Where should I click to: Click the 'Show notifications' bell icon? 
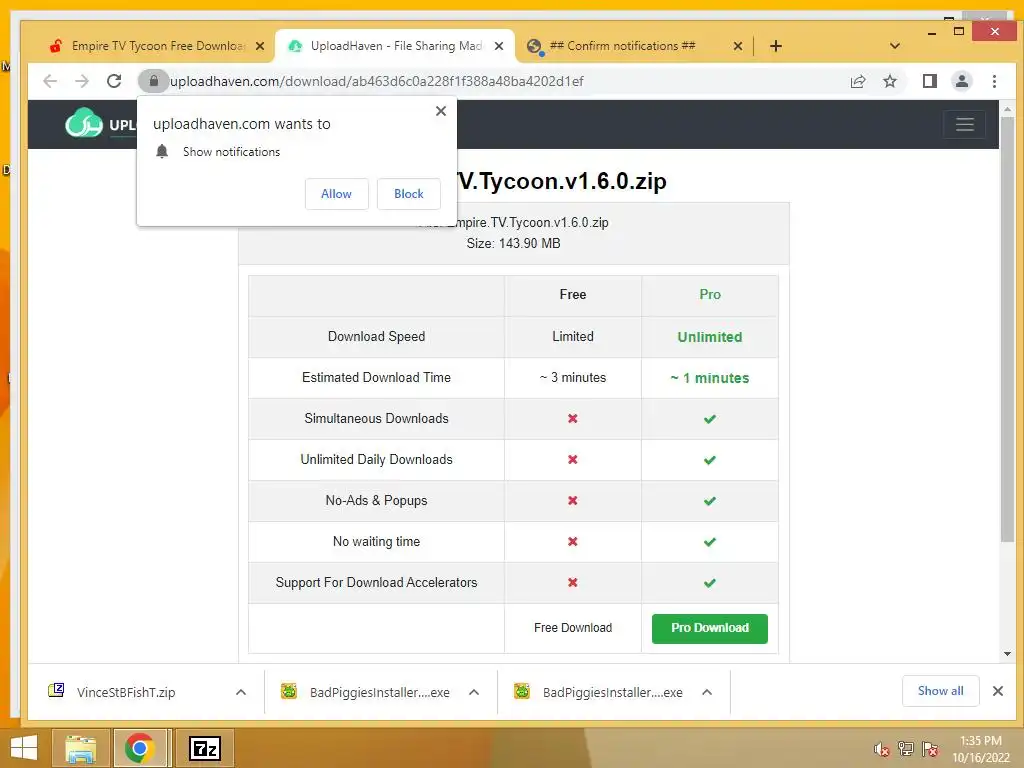pyautogui.click(x=162, y=152)
